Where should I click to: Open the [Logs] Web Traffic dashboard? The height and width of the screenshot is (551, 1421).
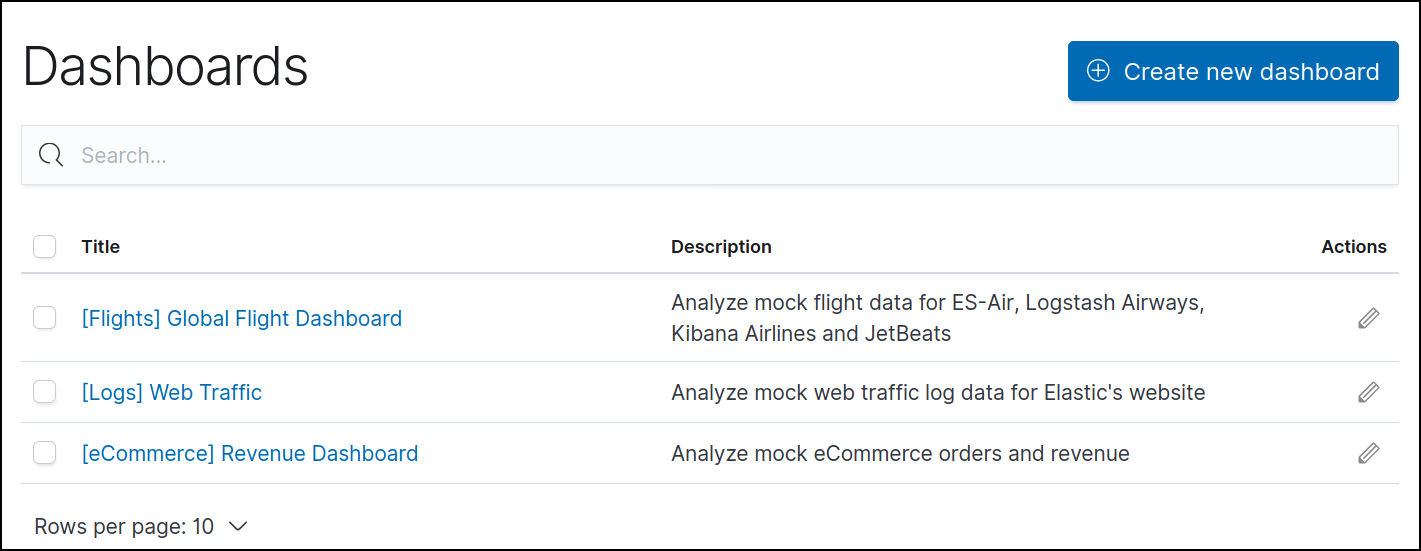click(x=171, y=392)
